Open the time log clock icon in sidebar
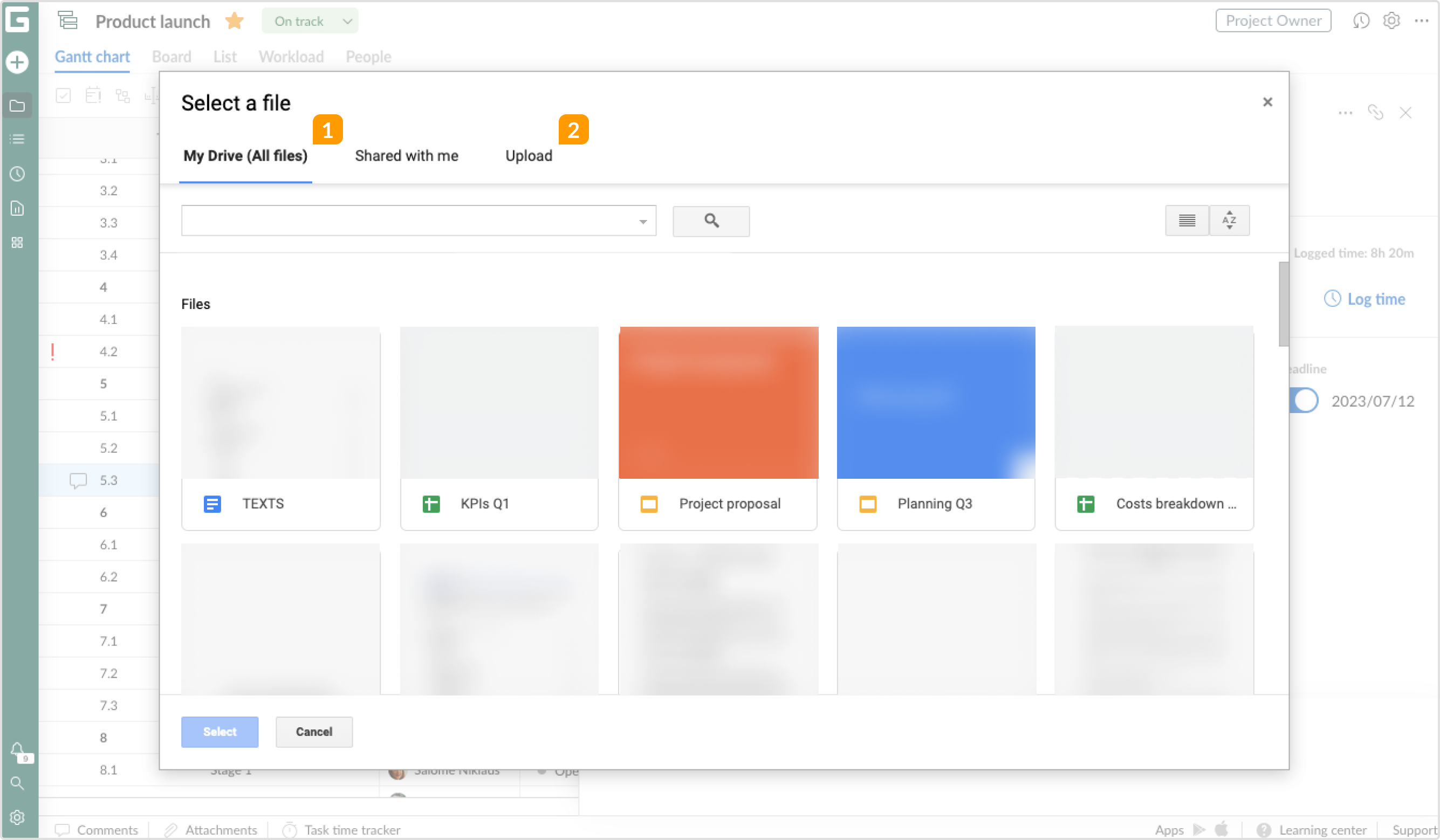 pyautogui.click(x=18, y=174)
